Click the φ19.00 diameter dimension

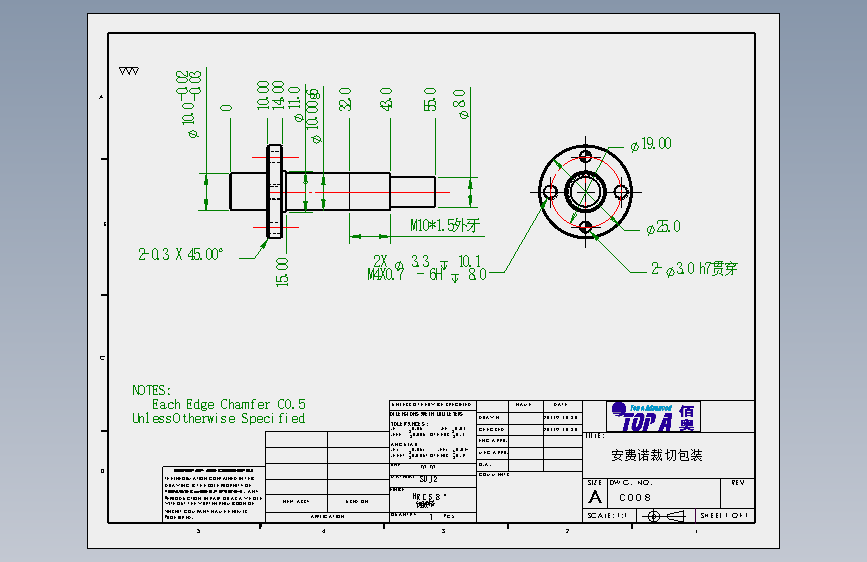(x=651, y=144)
